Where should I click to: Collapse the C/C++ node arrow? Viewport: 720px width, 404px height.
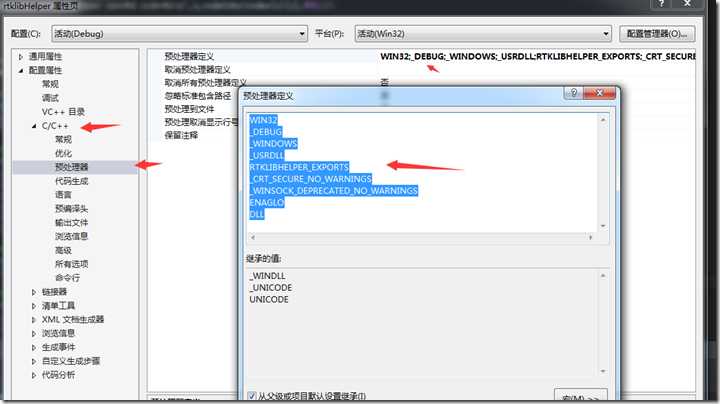coord(34,126)
